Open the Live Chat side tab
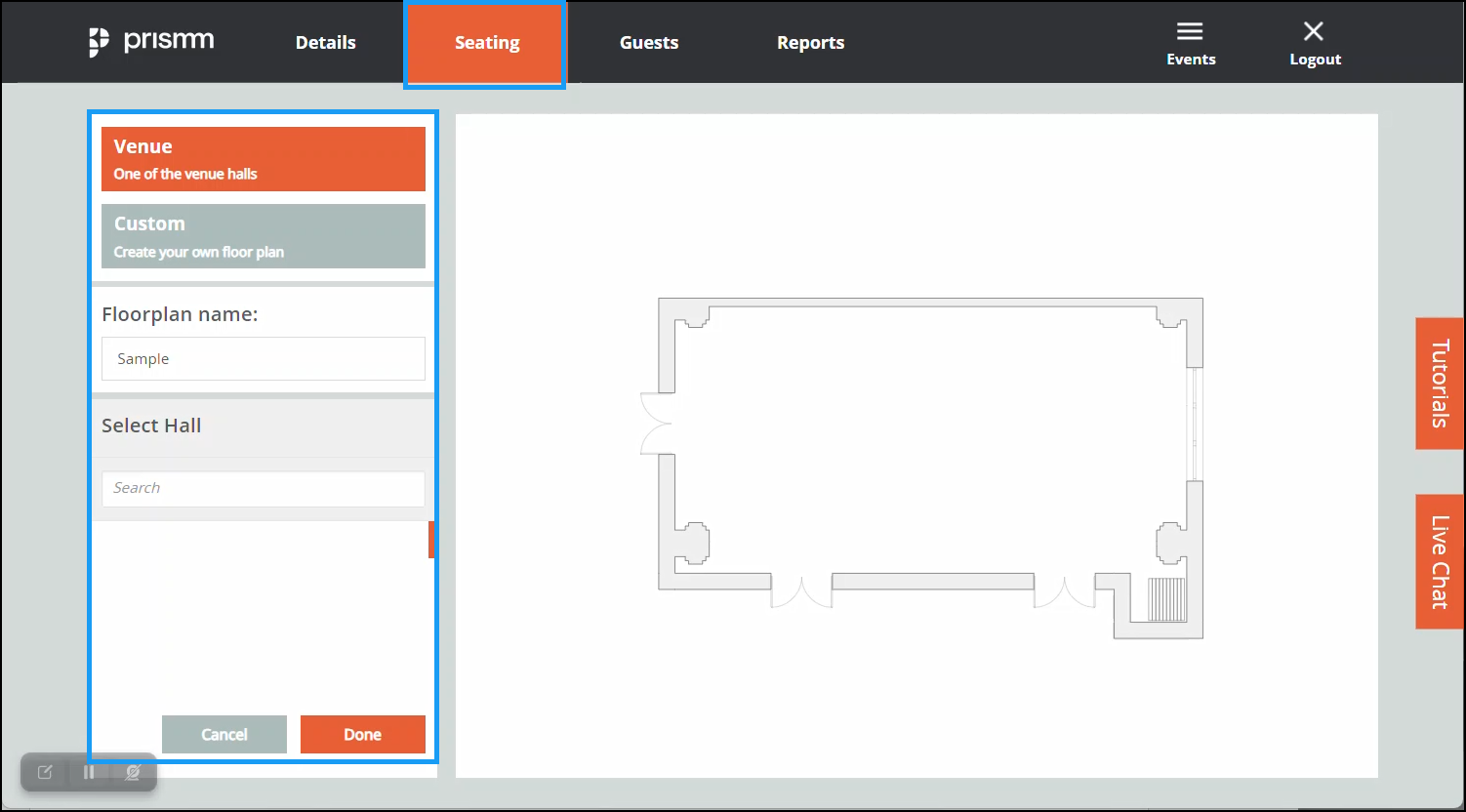 point(1440,561)
